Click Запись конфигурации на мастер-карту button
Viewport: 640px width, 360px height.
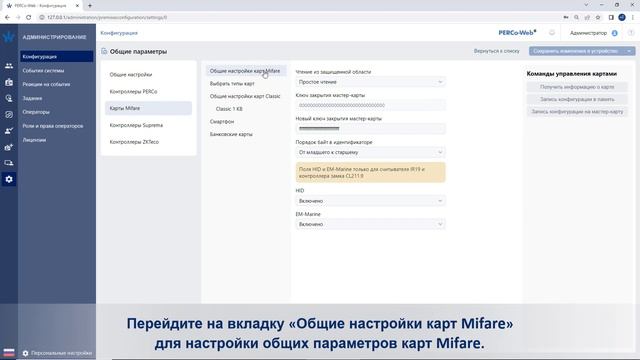point(577,111)
